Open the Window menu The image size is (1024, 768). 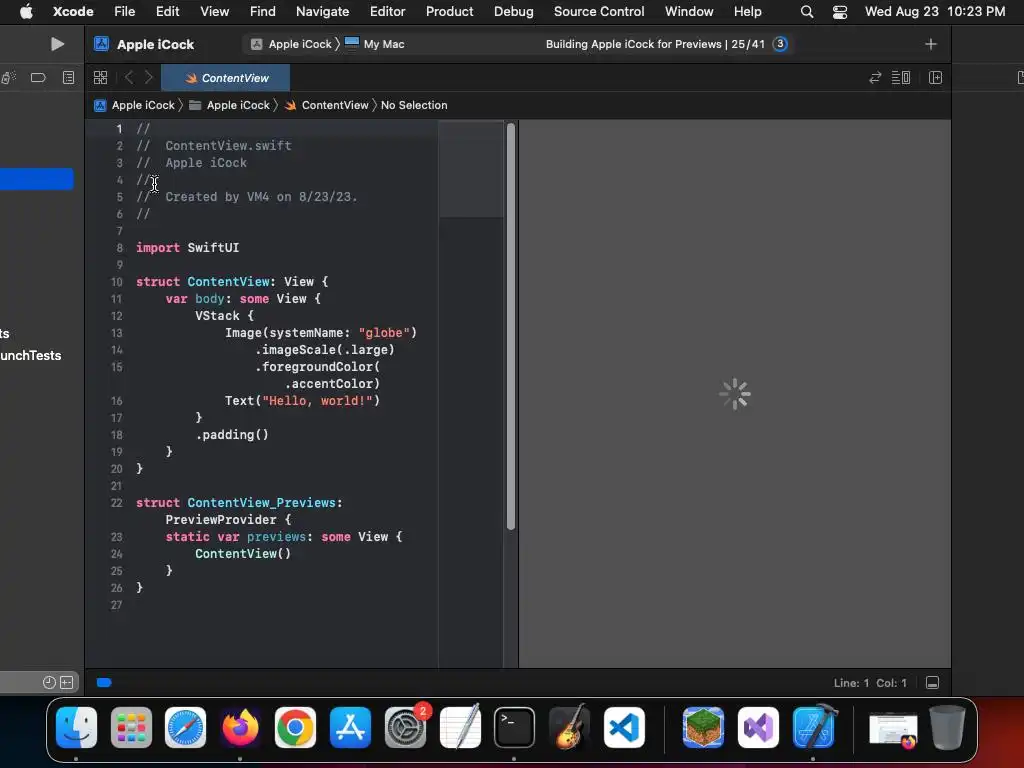tap(689, 11)
